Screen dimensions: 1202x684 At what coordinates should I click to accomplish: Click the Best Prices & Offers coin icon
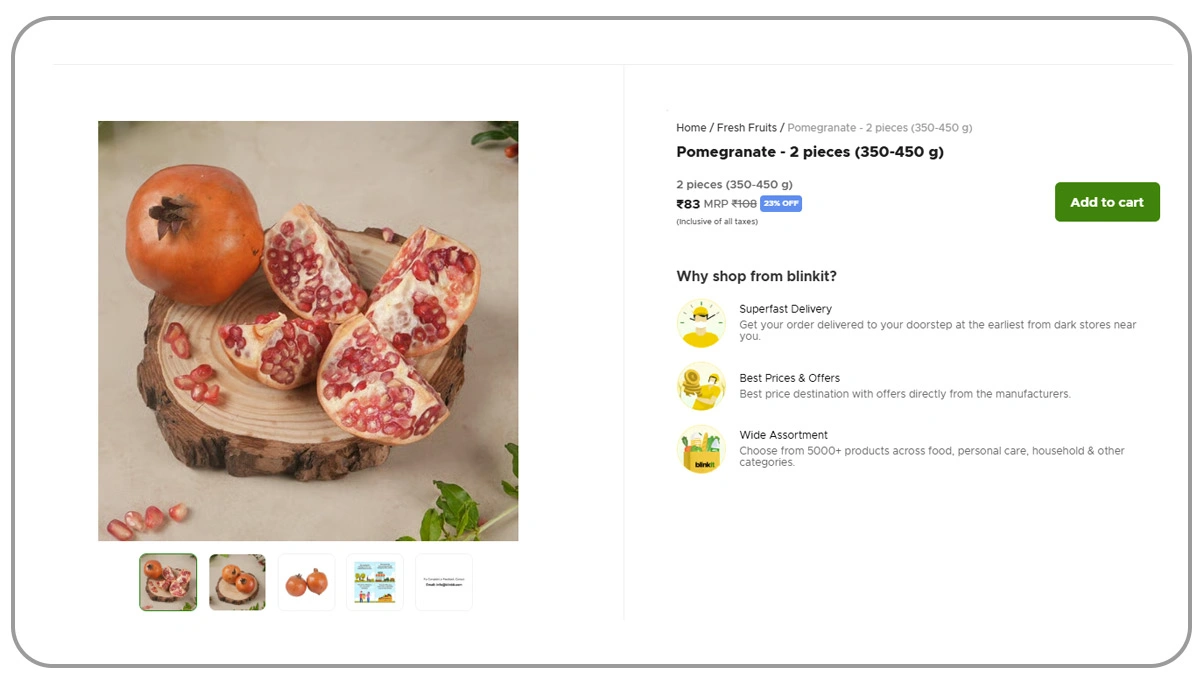pyautogui.click(x=701, y=386)
